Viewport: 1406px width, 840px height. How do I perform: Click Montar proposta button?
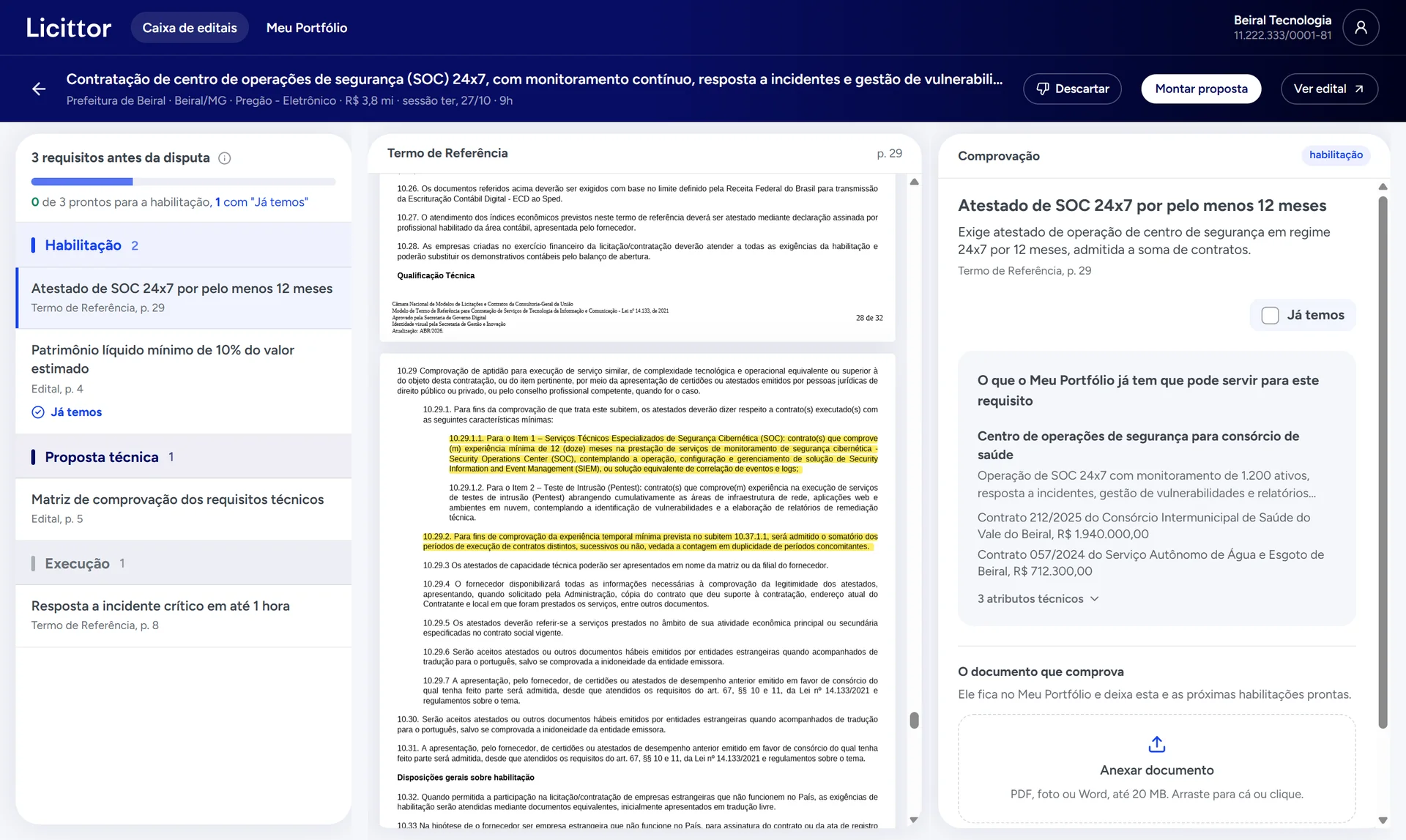pos(1201,89)
